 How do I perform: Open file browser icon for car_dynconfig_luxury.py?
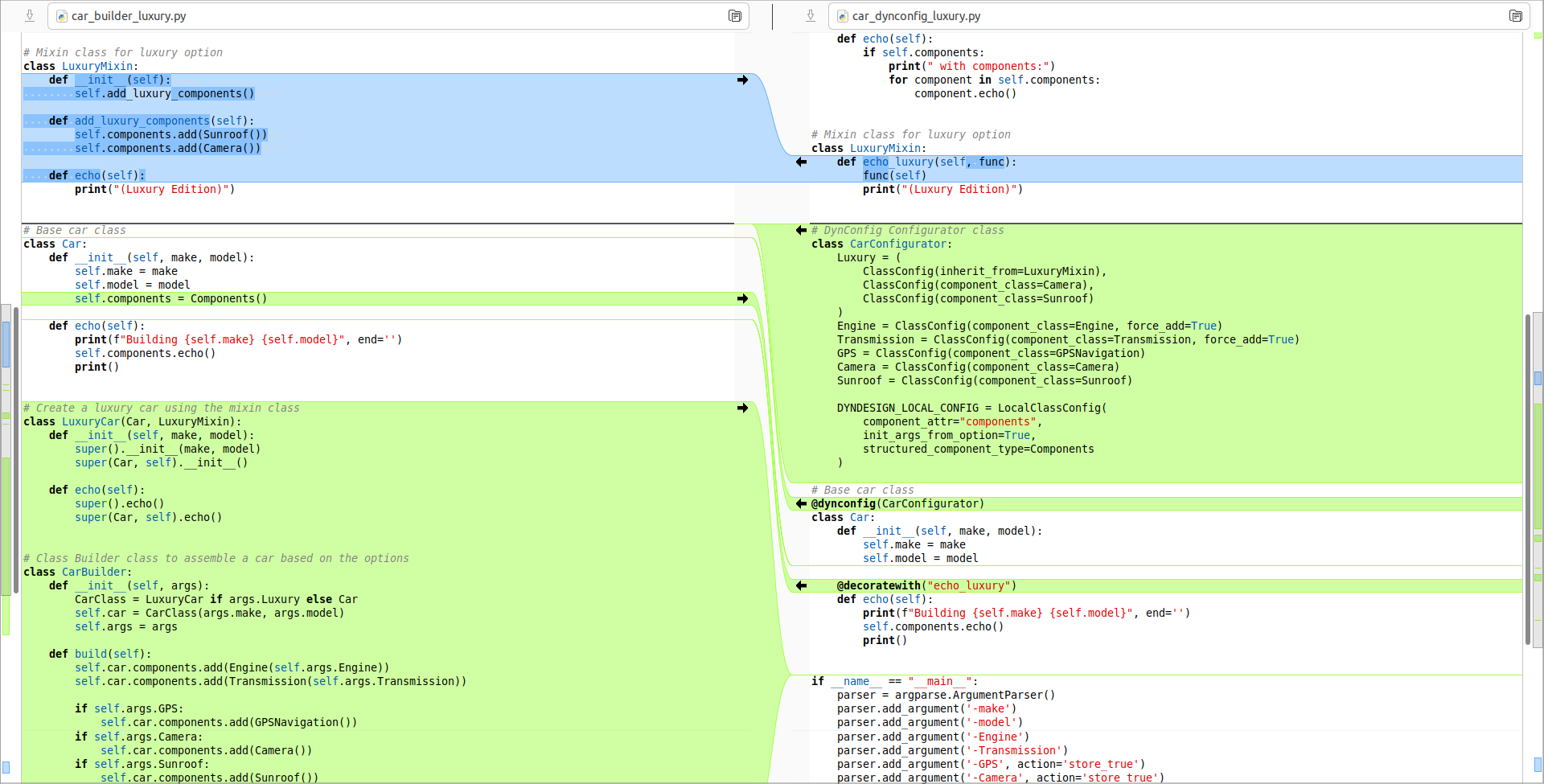pos(1516,16)
